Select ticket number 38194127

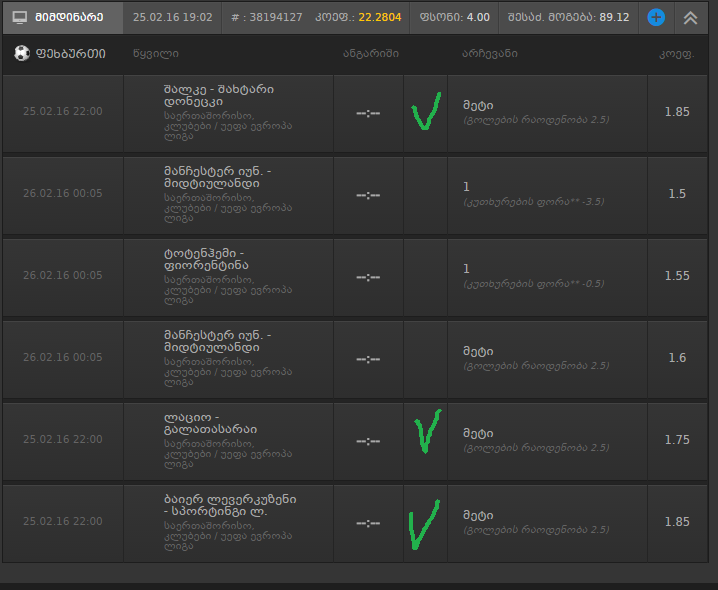pyautogui.click(x=276, y=17)
